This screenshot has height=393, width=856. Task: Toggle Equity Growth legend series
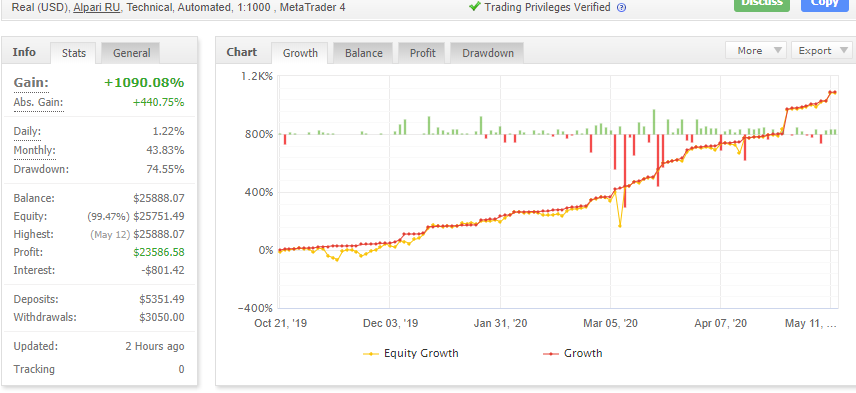click(x=411, y=353)
